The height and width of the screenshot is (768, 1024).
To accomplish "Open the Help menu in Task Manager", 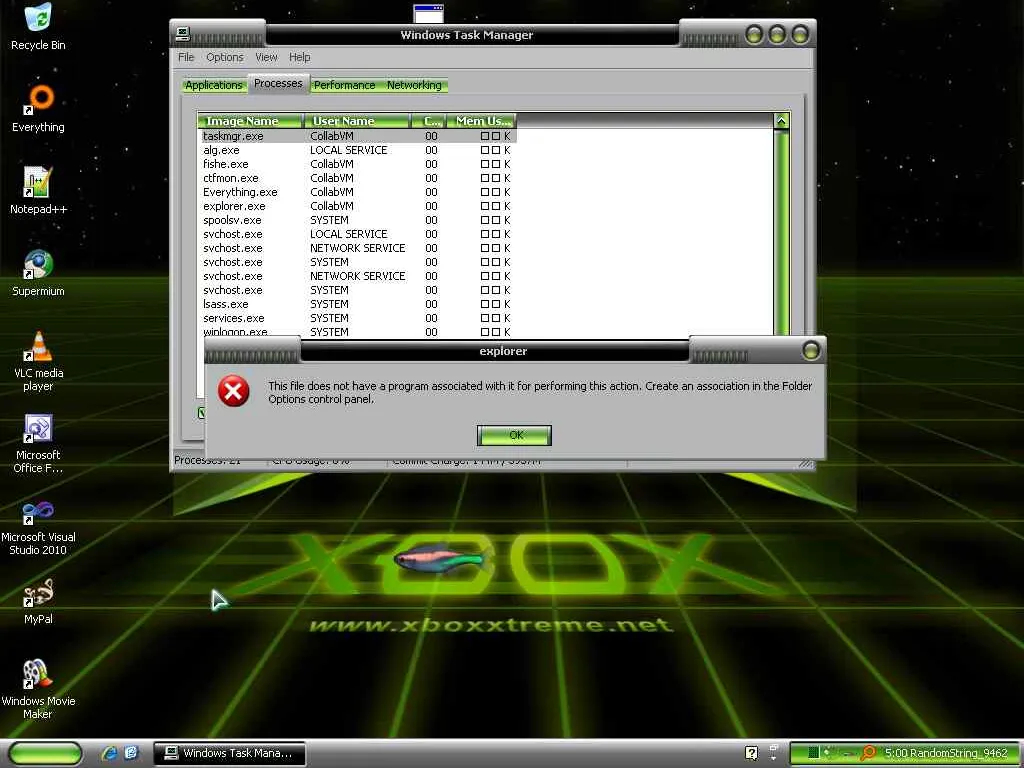I will (x=300, y=57).
